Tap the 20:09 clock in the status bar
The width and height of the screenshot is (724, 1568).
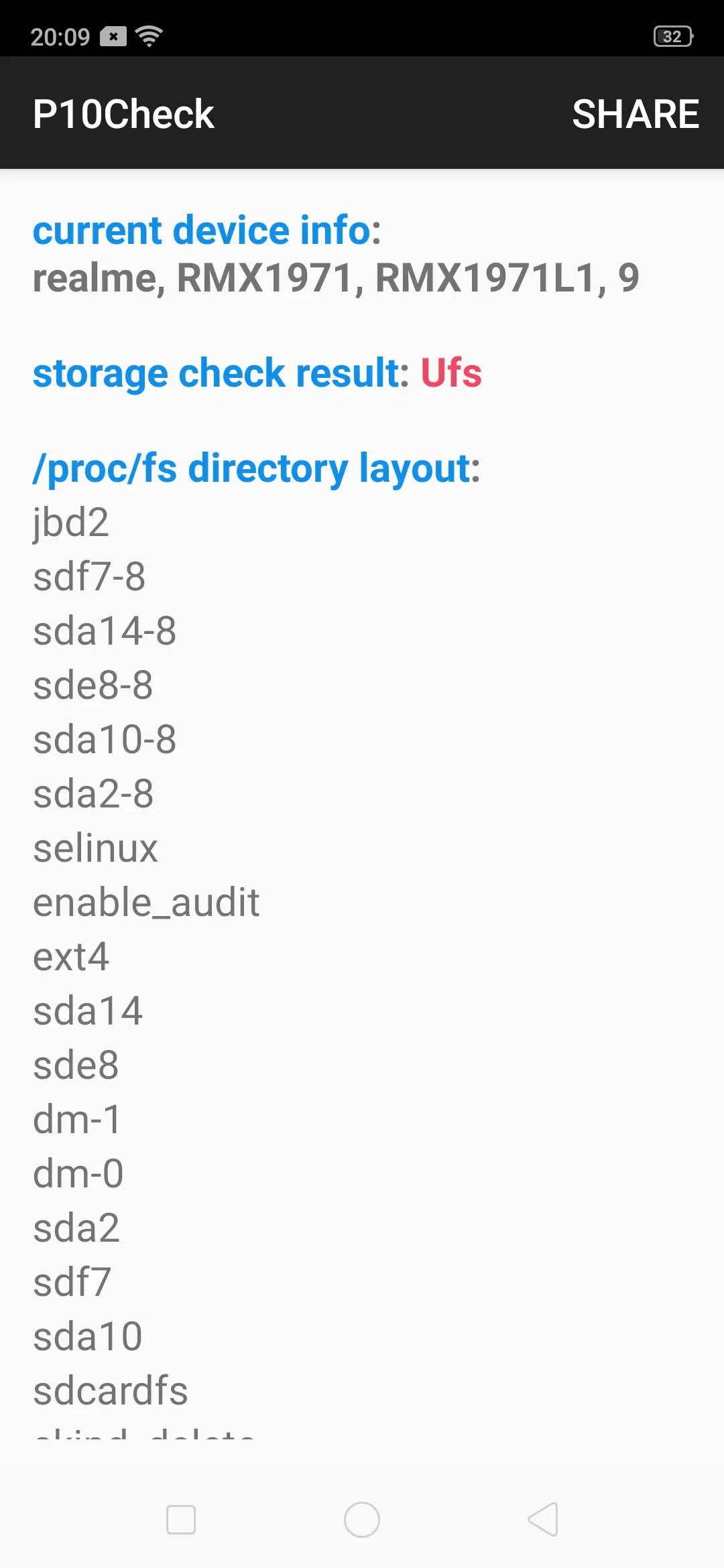(x=60, y=37)
